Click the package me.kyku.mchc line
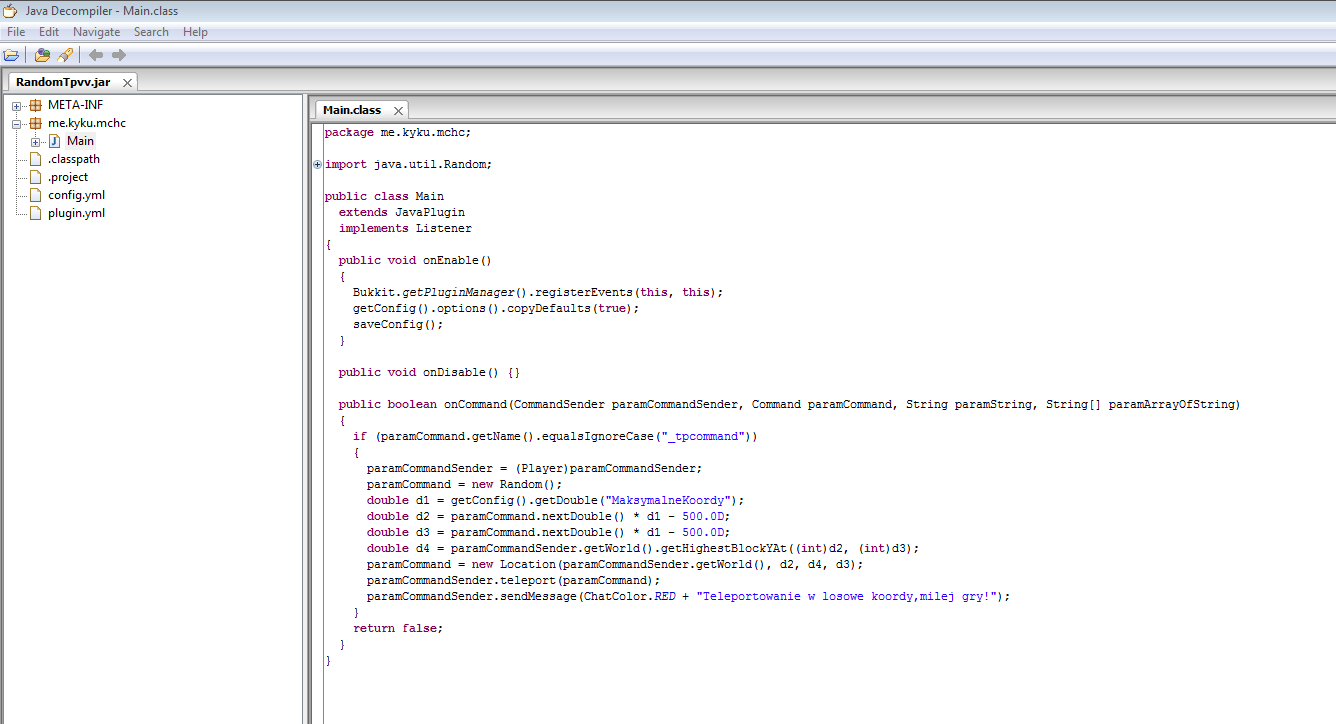The height and width of the screenshot is (724, 1336). pos(397,132)
